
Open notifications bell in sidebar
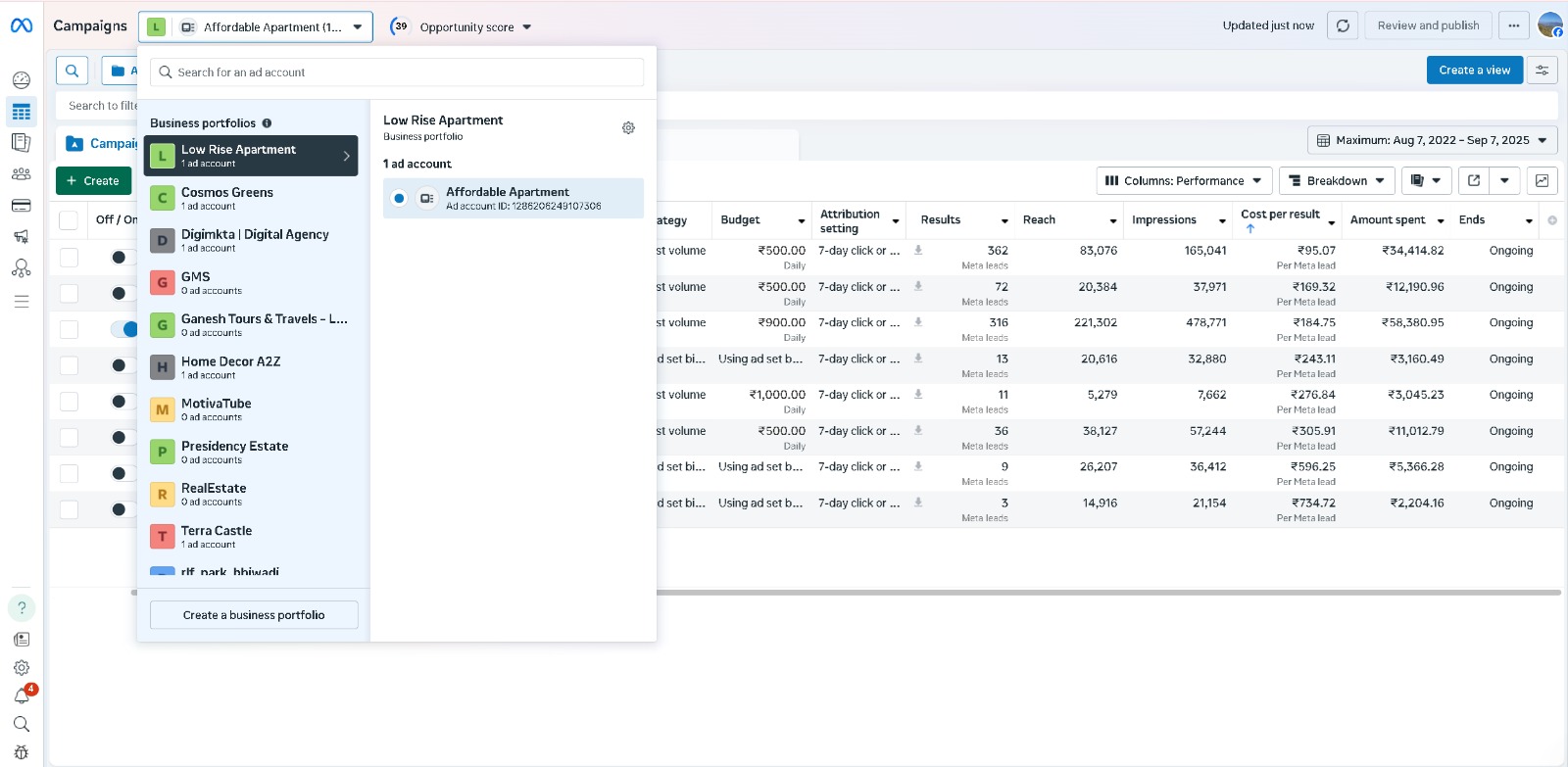[x=22, y=695]
